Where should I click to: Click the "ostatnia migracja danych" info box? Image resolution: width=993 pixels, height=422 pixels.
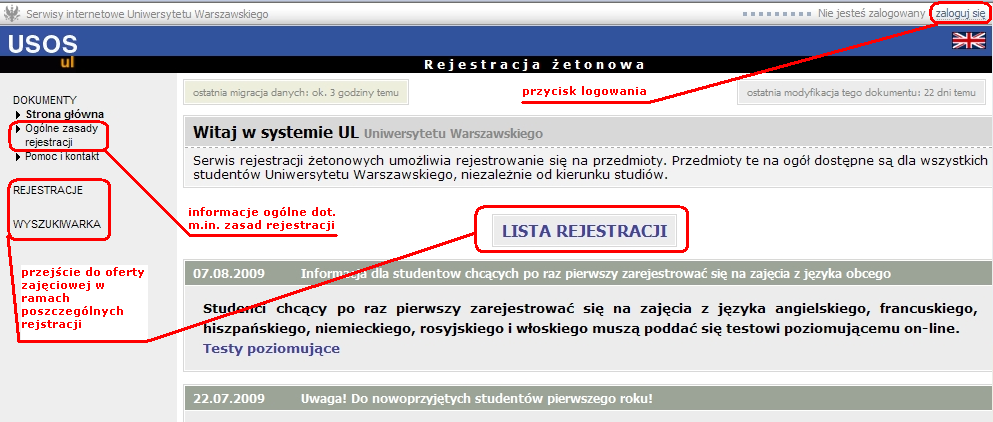pyautogui.click(x=296, y=93)
